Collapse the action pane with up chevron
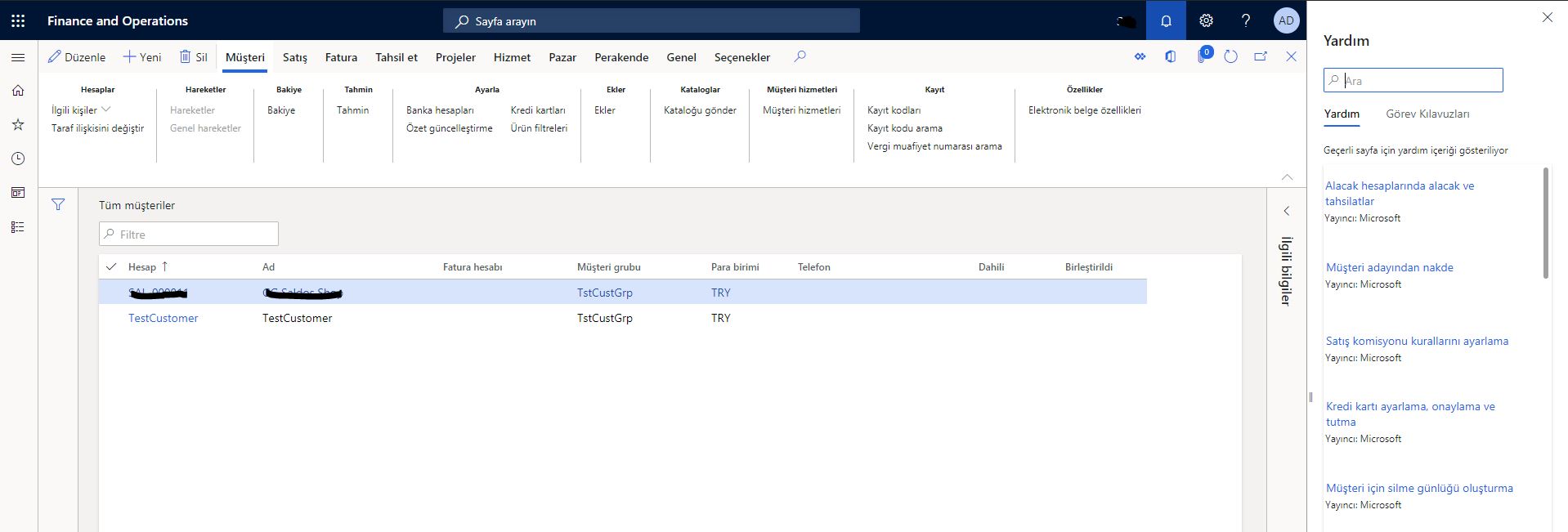 point(1288,177)
